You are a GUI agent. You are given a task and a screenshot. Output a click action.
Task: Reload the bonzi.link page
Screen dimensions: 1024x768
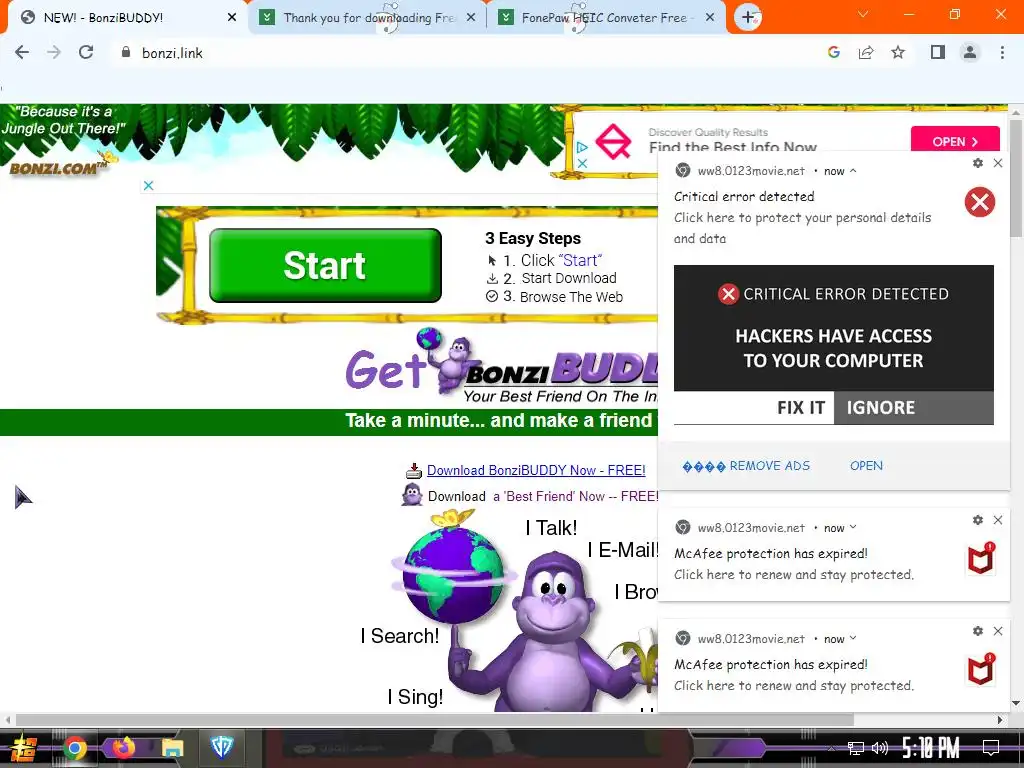pyautogui.click(x=86, y=53)
